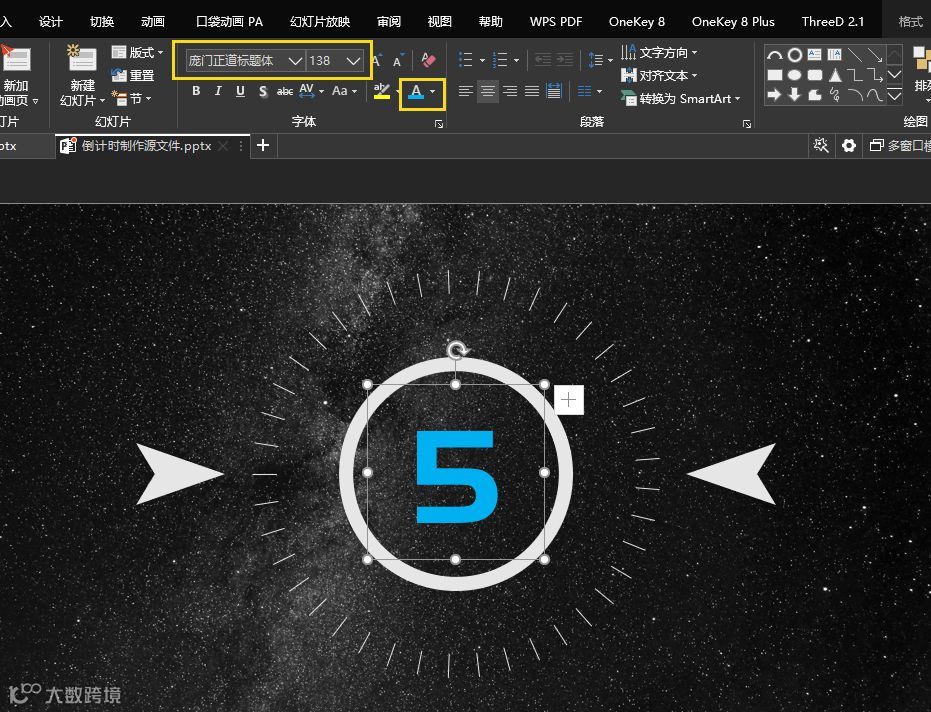Click the plus layout options button beside the text box

click(x=568, y=400)
